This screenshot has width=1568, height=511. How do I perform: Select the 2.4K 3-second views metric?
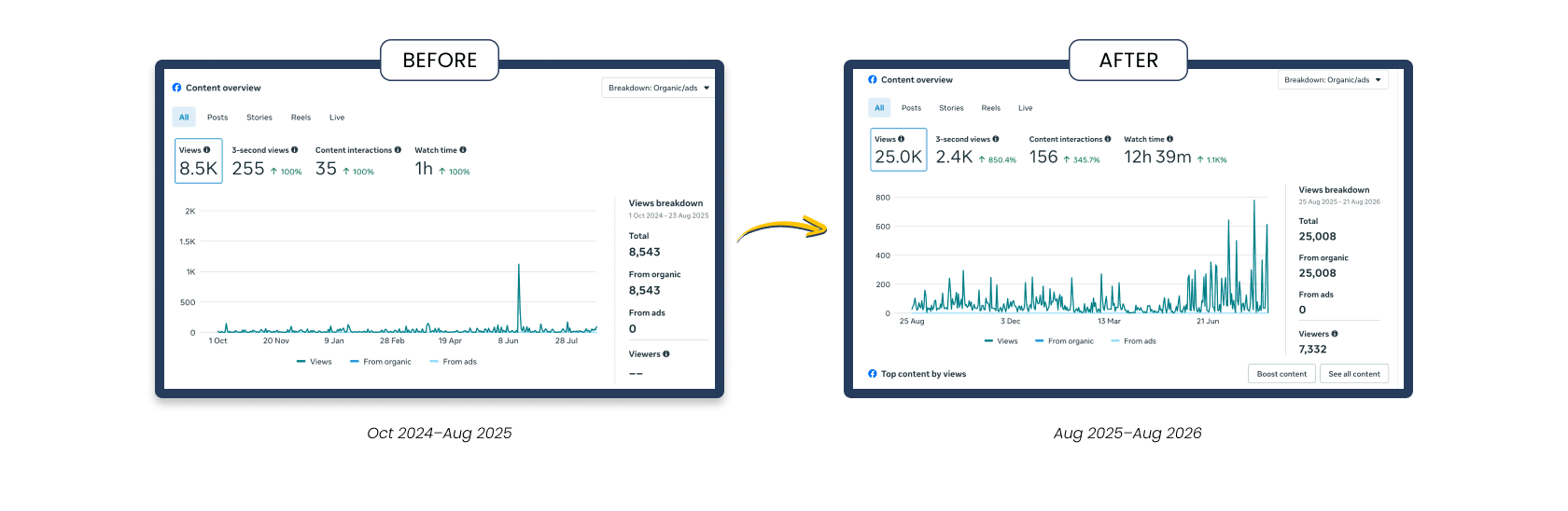976,150
